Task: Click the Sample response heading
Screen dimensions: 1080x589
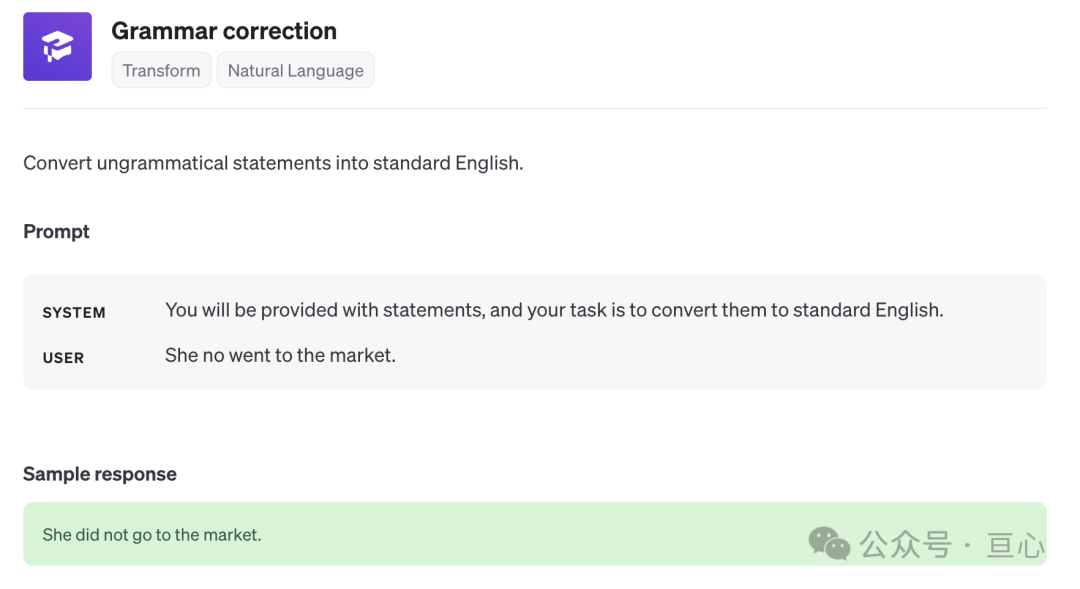Action: click(x=100, y=474)
